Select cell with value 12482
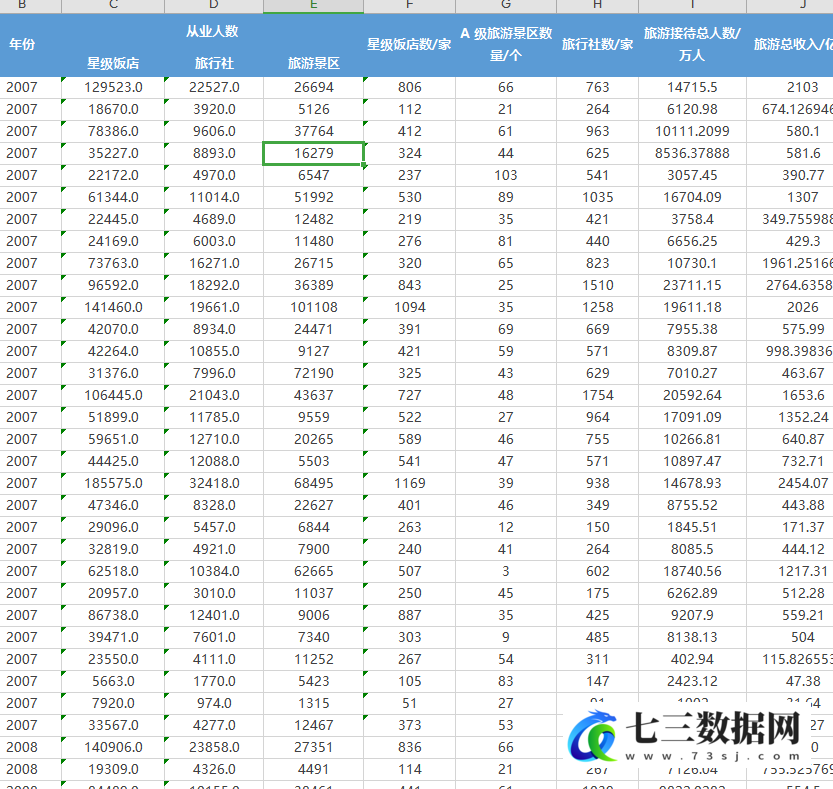The image size is (833, 789). point(313,219)
